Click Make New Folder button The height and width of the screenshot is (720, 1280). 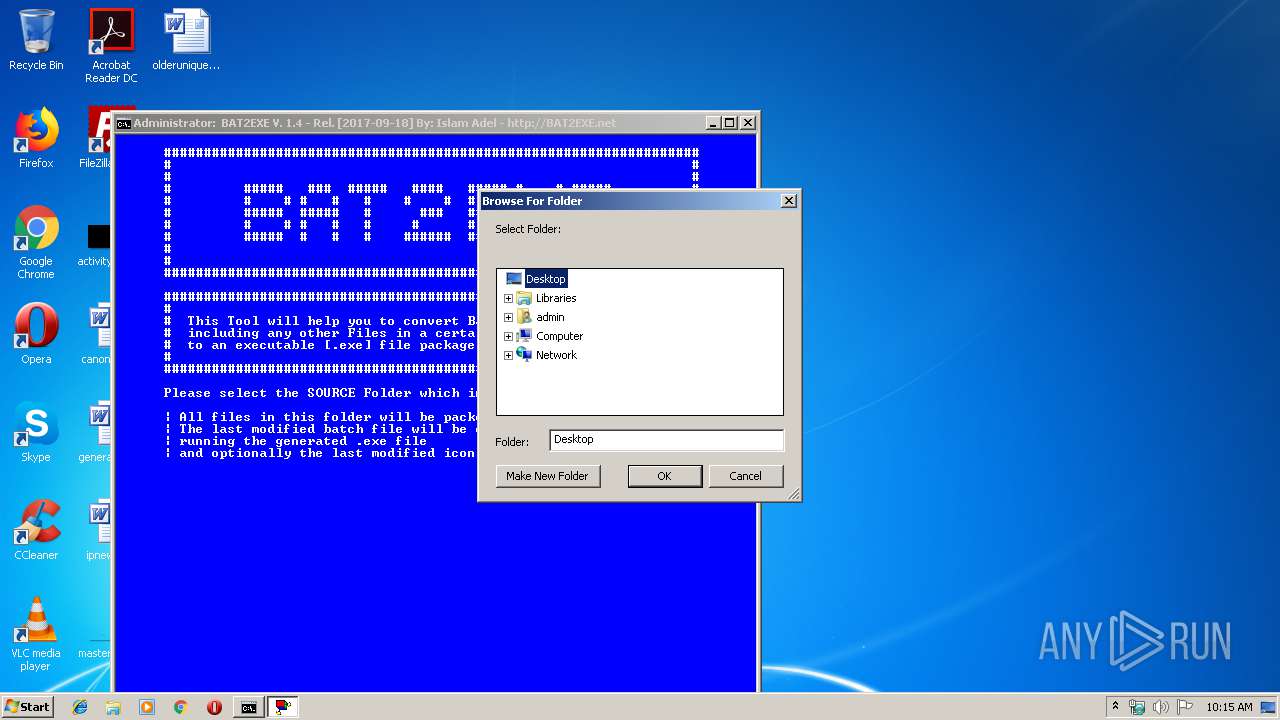pyautogui.click(x=547, y=476)
